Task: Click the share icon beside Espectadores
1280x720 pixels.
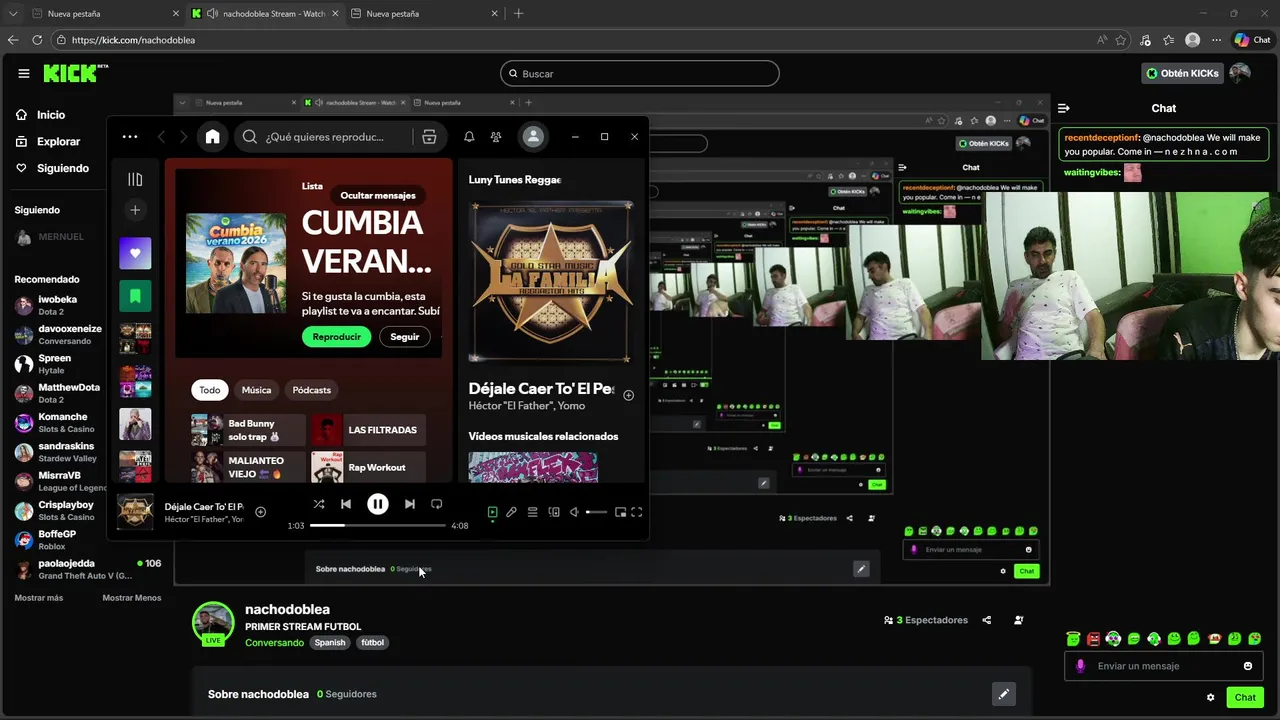Action: click(x=987, y=620)
